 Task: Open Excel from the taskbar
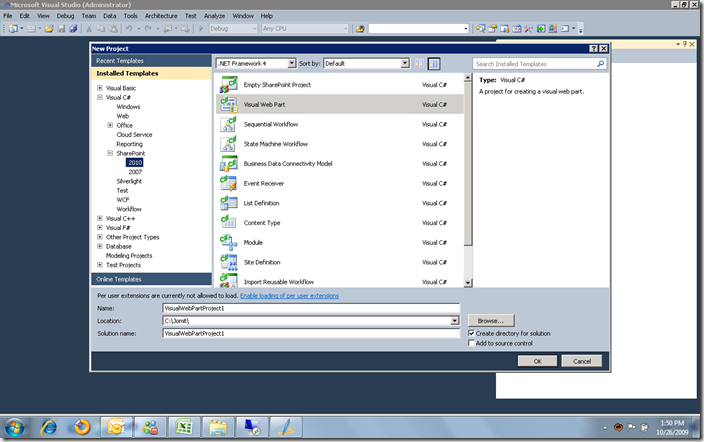pos(184,427)
